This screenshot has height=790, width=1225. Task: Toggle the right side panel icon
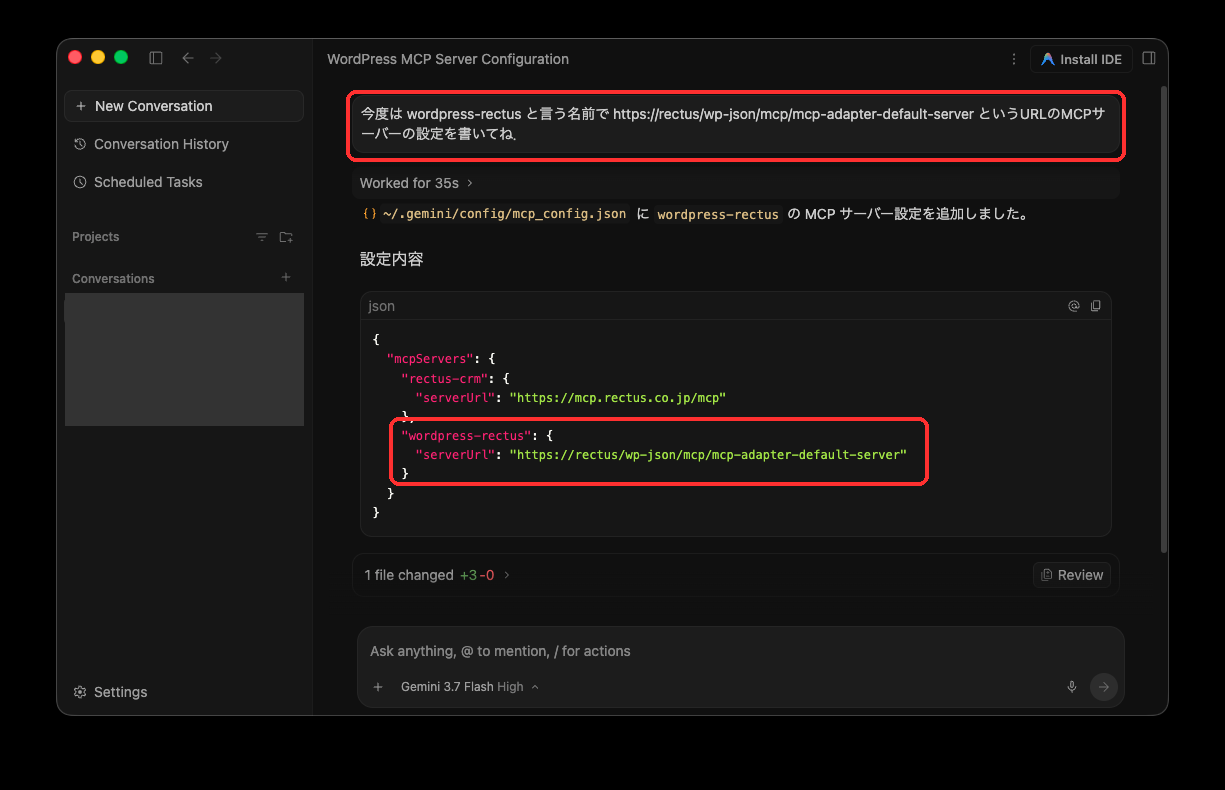click(x=1149, y=58)
